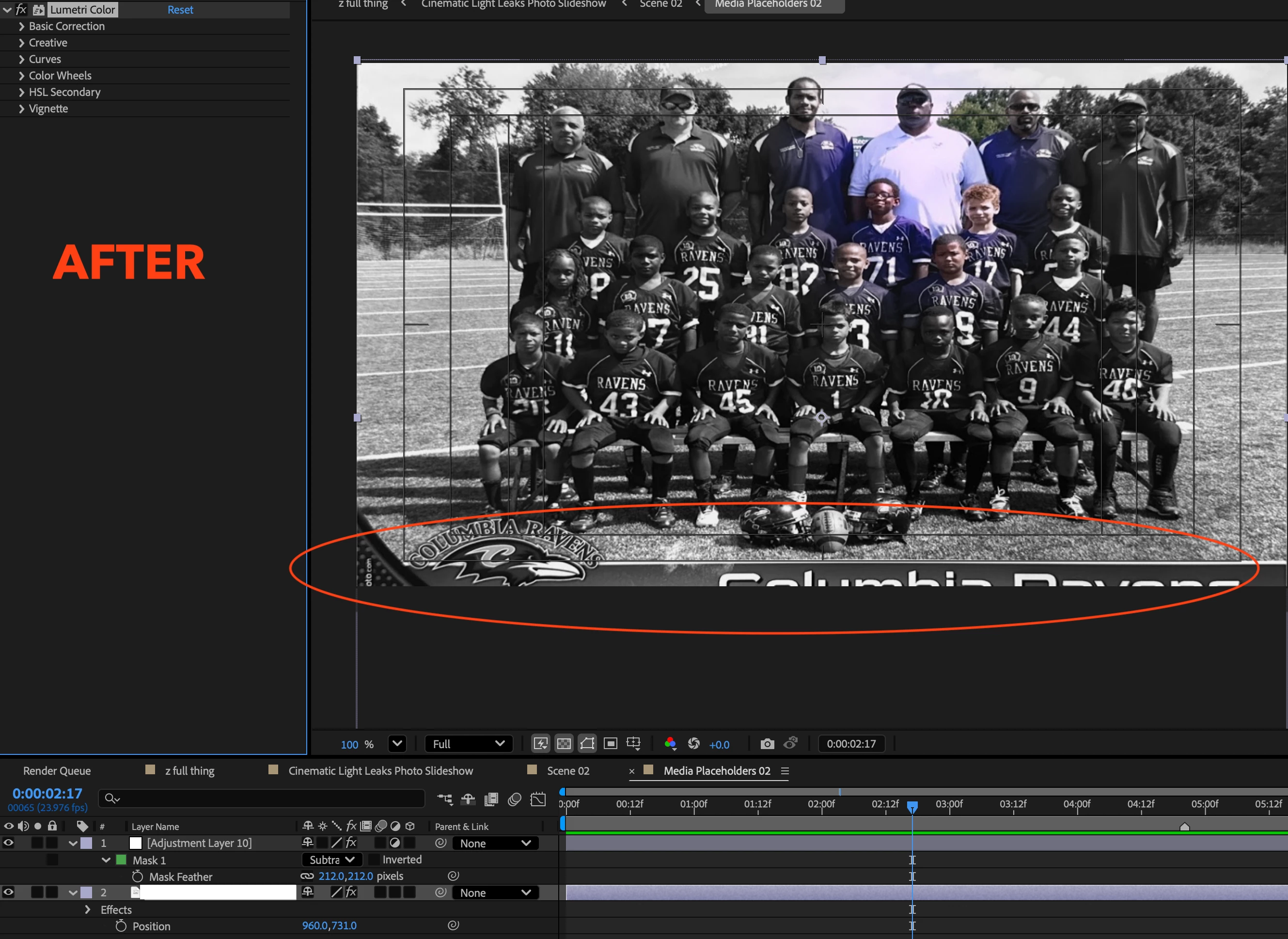The height and width of the screenshot is (939, 1288).
Task: Open the Show Channel RGB circles icon
Action: click(x=670, y=743)
